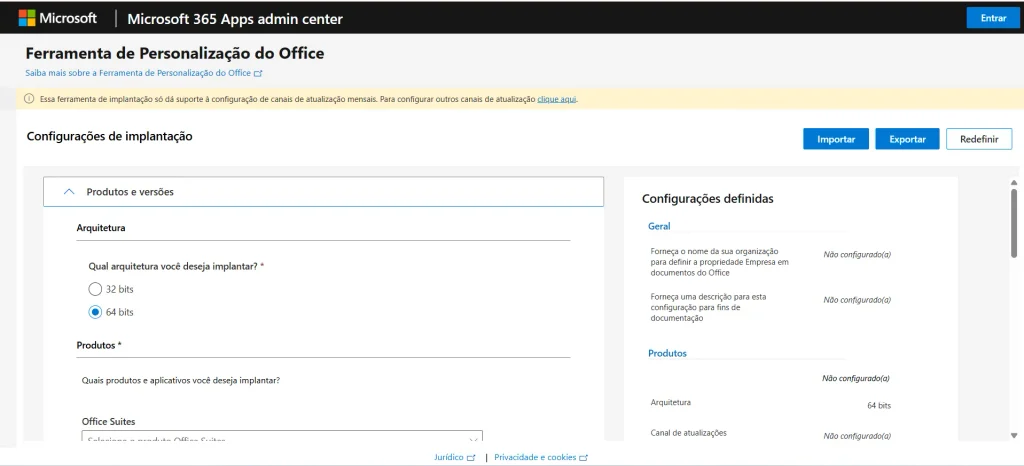The image size is (1024, 466).
Task: Click the Configurações definidas panel title
Action: [708, 199]
